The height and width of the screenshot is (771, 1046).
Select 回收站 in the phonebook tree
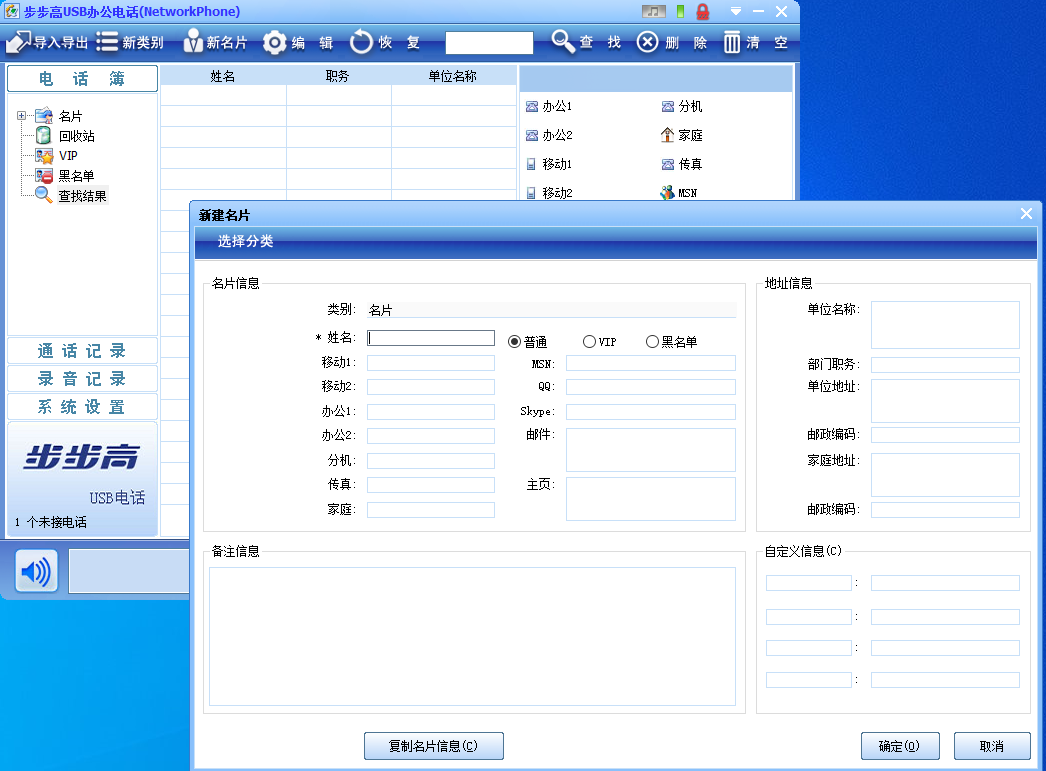point(76,136)
